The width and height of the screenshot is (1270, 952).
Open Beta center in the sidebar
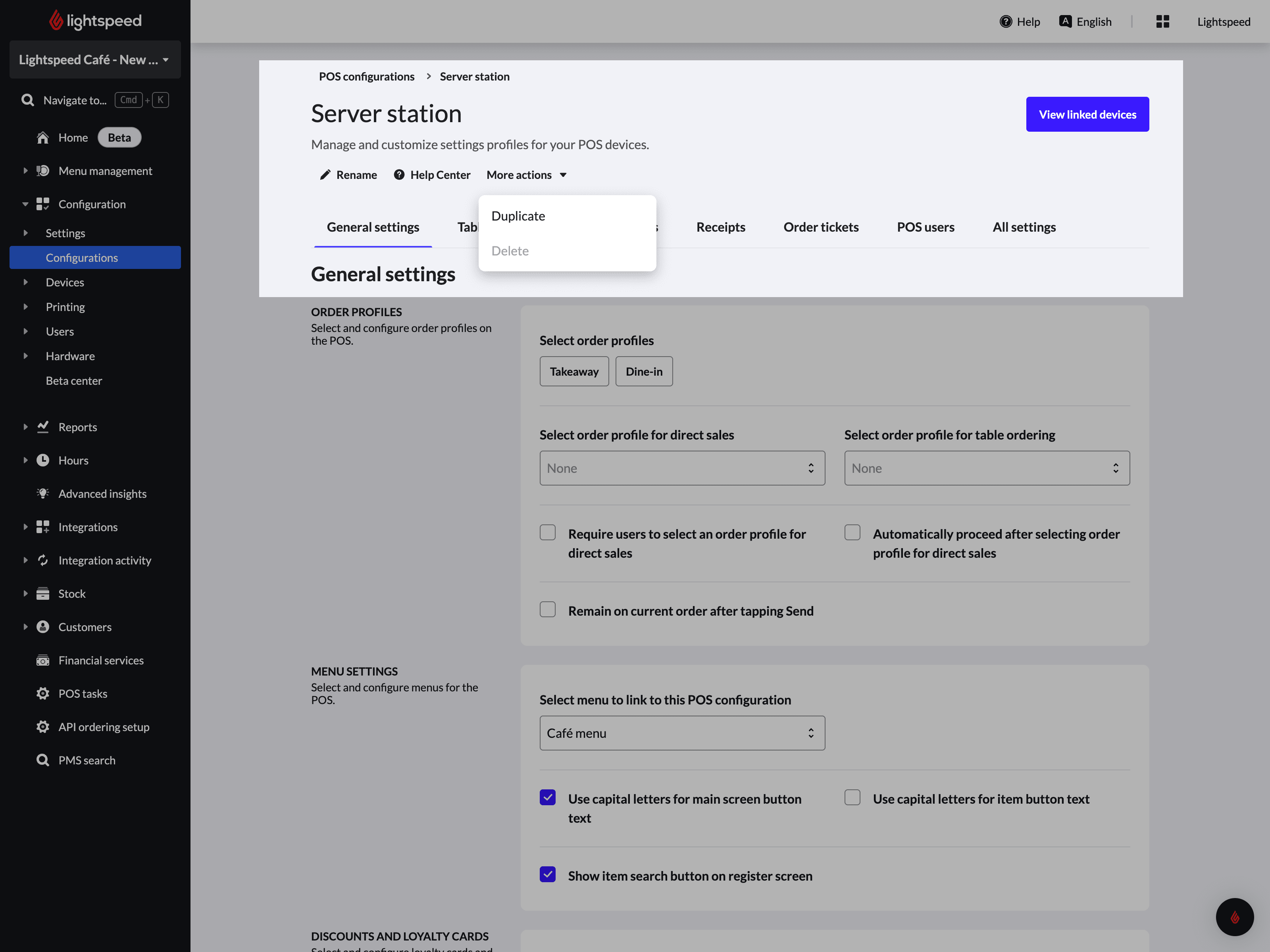[x=74, y=381]
